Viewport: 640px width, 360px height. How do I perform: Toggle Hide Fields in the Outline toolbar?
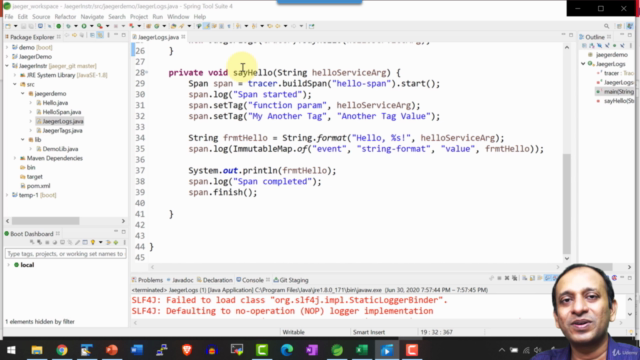[599, 46]
